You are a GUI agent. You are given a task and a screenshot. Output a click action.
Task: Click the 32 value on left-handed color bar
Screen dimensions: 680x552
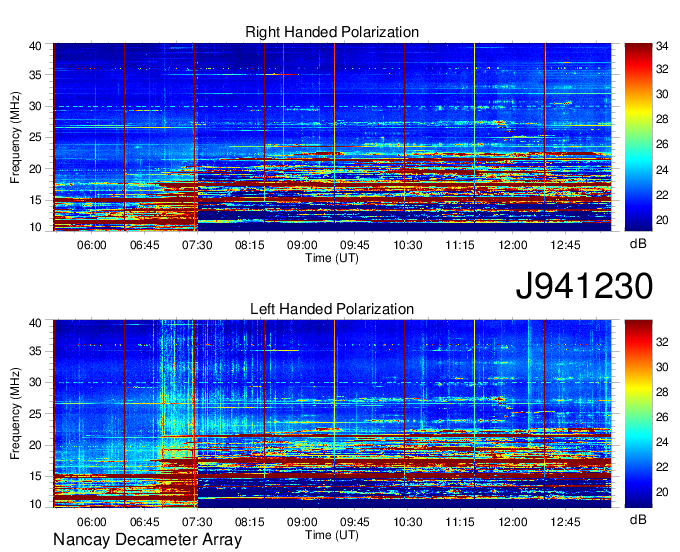pyautogui.click(x=662, y=342)
